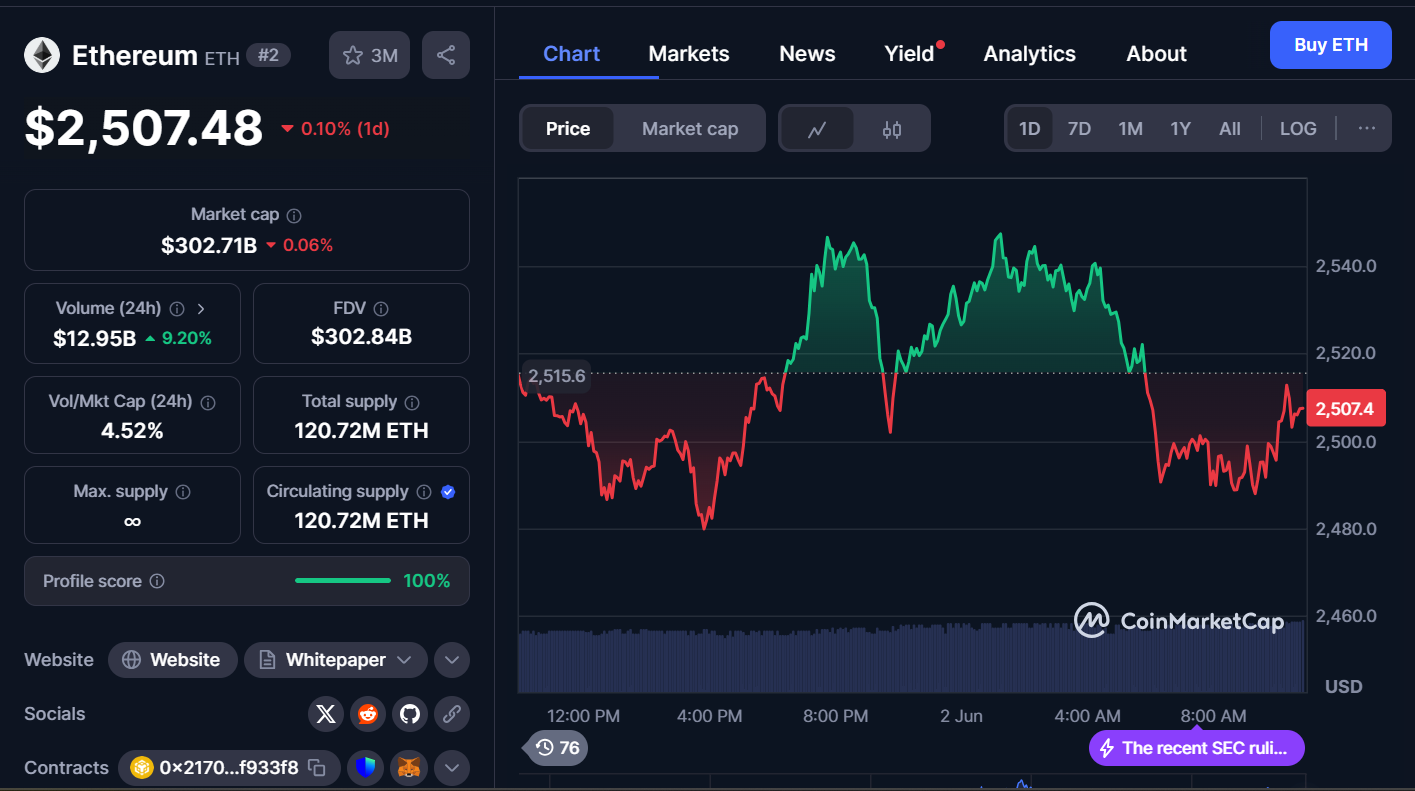Select 1M time range
This screenshot has height=791, width=1415.
click(1130, 129)
